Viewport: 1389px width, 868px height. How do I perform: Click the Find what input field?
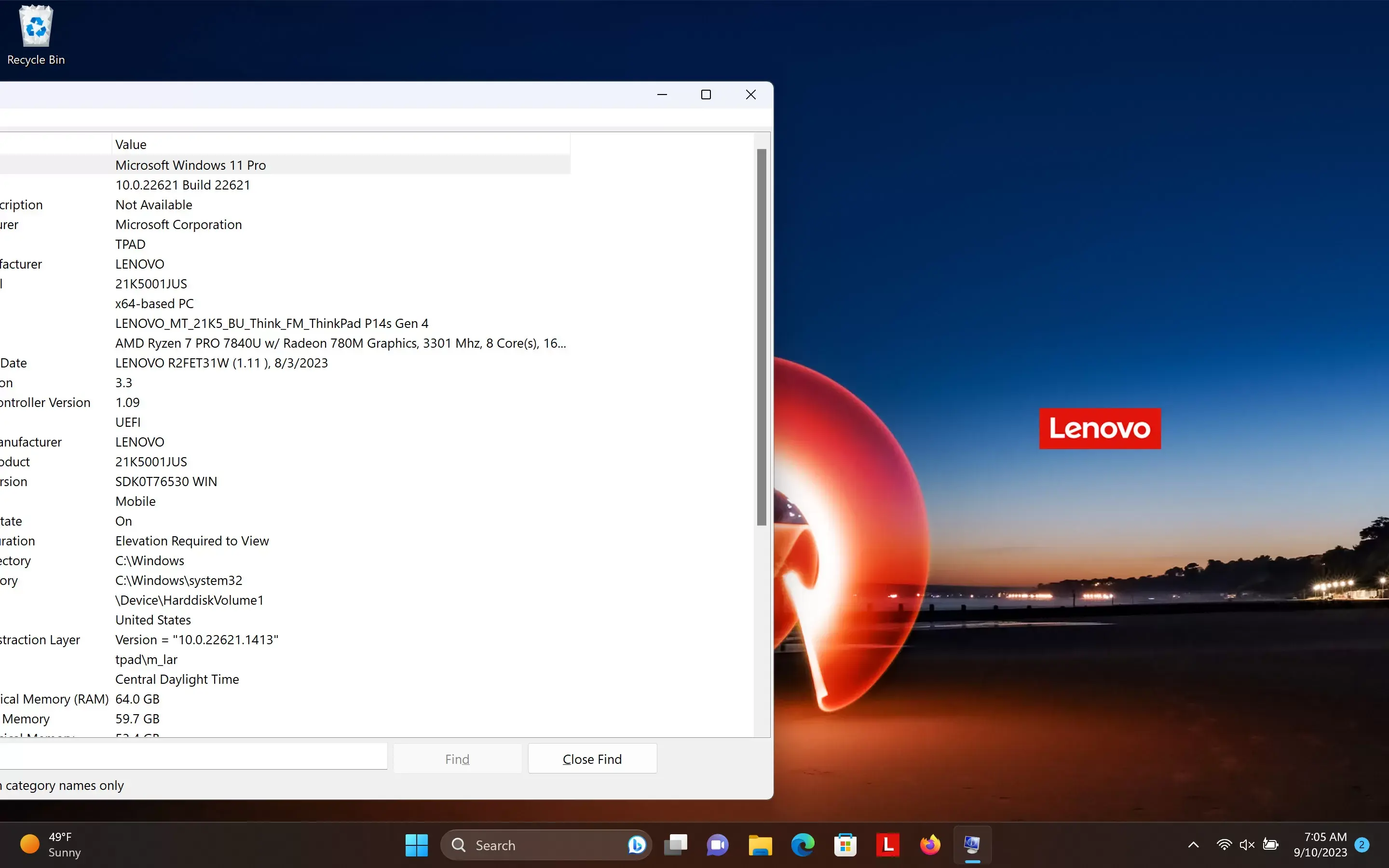(193, 756)
